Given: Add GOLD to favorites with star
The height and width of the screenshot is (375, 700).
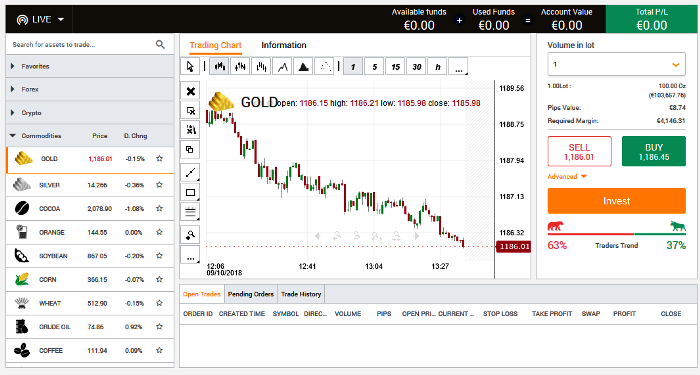Looking at the screenshot, I should [x=159, y=158].
